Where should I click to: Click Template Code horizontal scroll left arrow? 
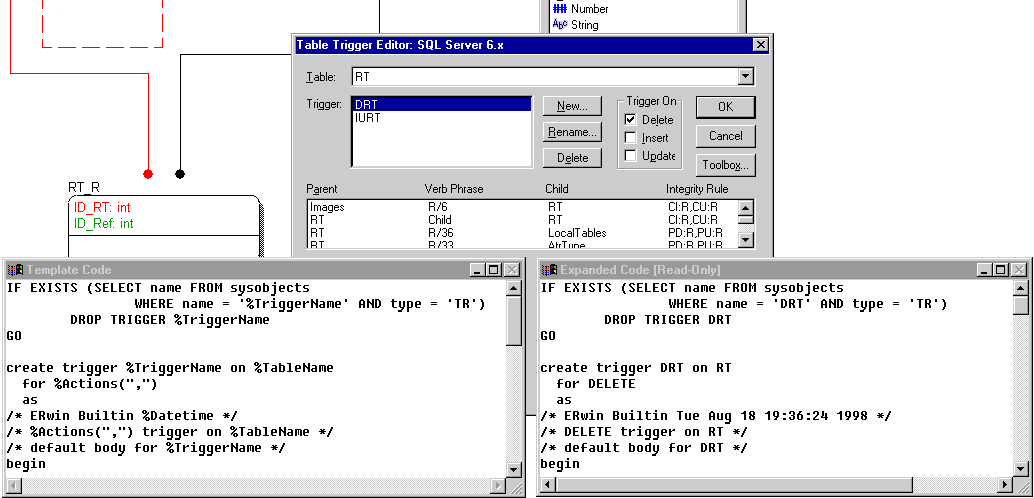pyautogui.click(x=13, y=487)
